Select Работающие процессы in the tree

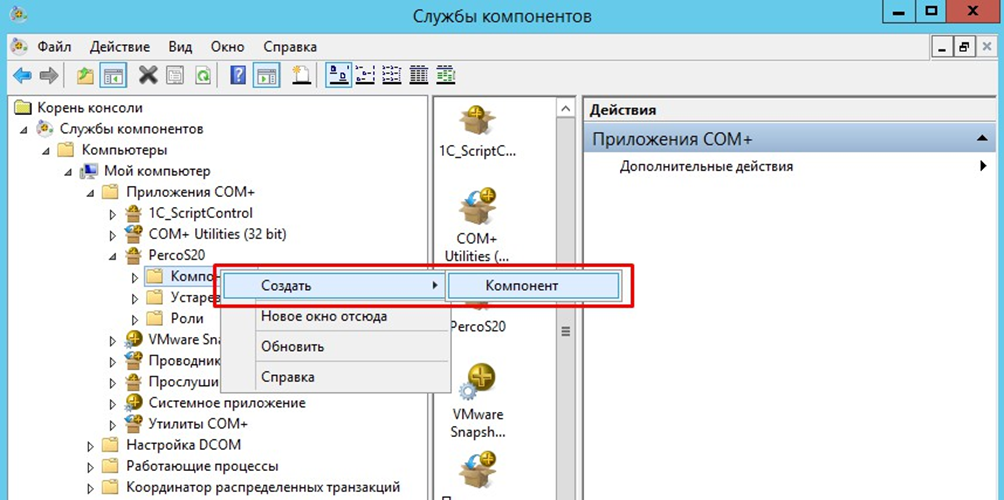(202, 465)
